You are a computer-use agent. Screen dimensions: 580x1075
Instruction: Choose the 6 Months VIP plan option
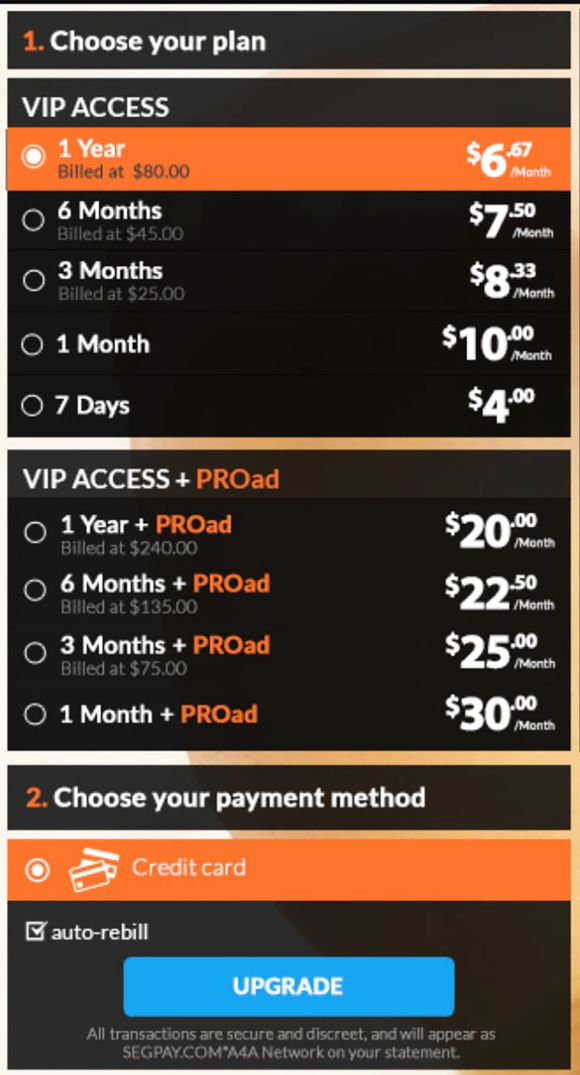click(x=33, y=220)
